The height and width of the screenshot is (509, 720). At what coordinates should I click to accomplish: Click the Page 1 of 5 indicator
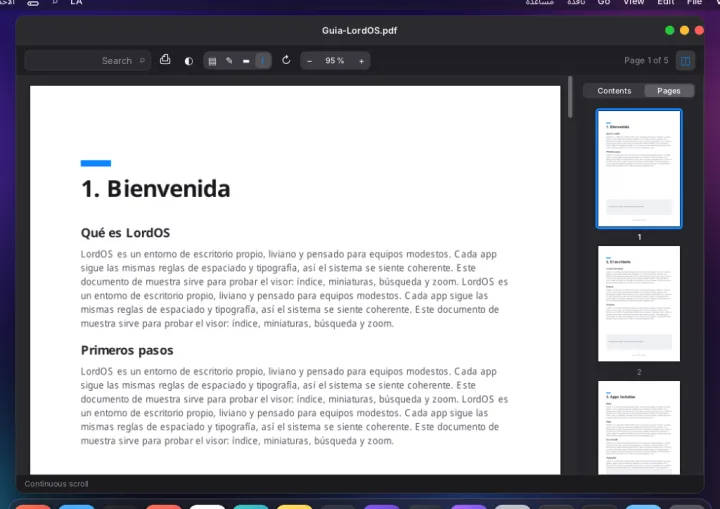(x=646, y=61)
